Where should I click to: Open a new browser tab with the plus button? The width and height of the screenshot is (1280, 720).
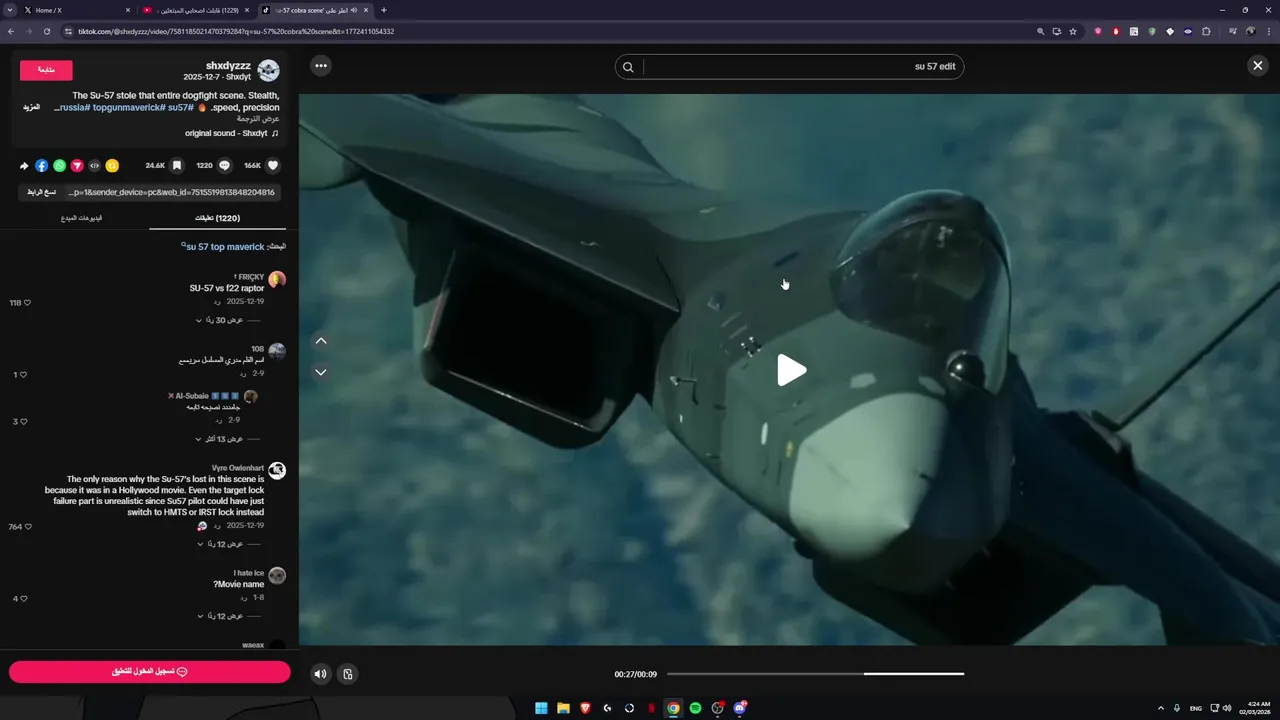(x=384, y=10)
